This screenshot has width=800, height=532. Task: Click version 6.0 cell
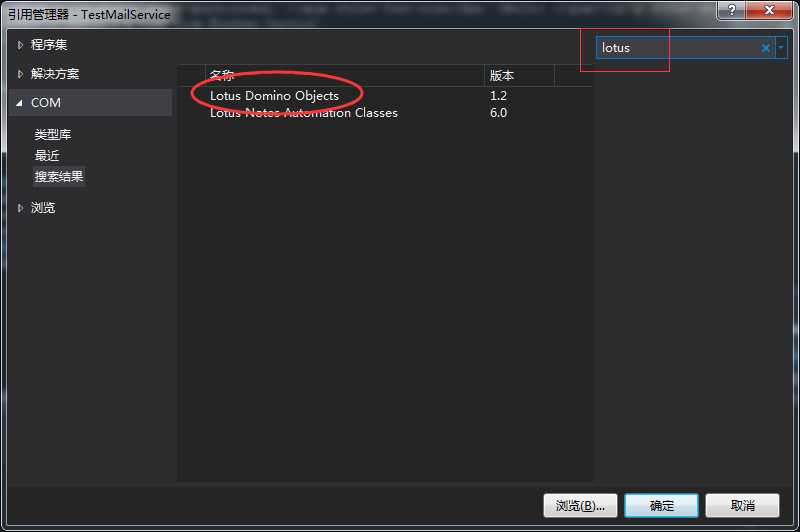click(x=498, y=113)
